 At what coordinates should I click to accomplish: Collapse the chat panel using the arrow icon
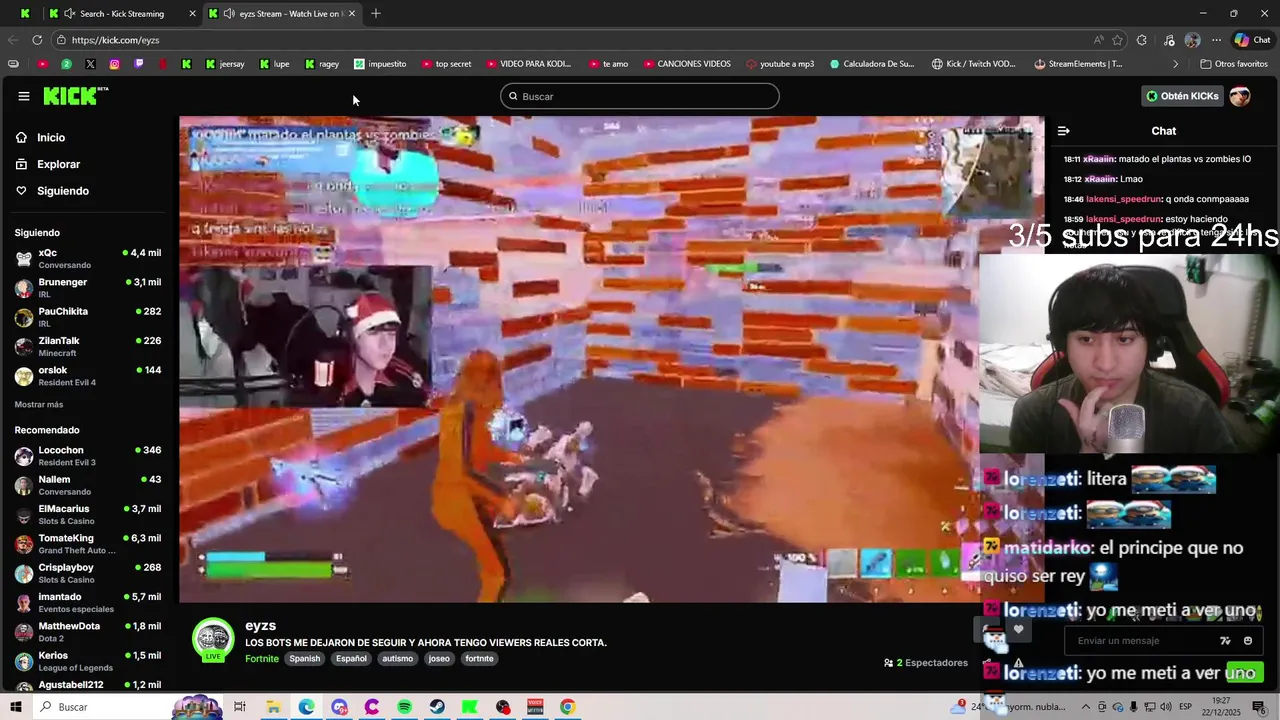(x=1063, y=131)
